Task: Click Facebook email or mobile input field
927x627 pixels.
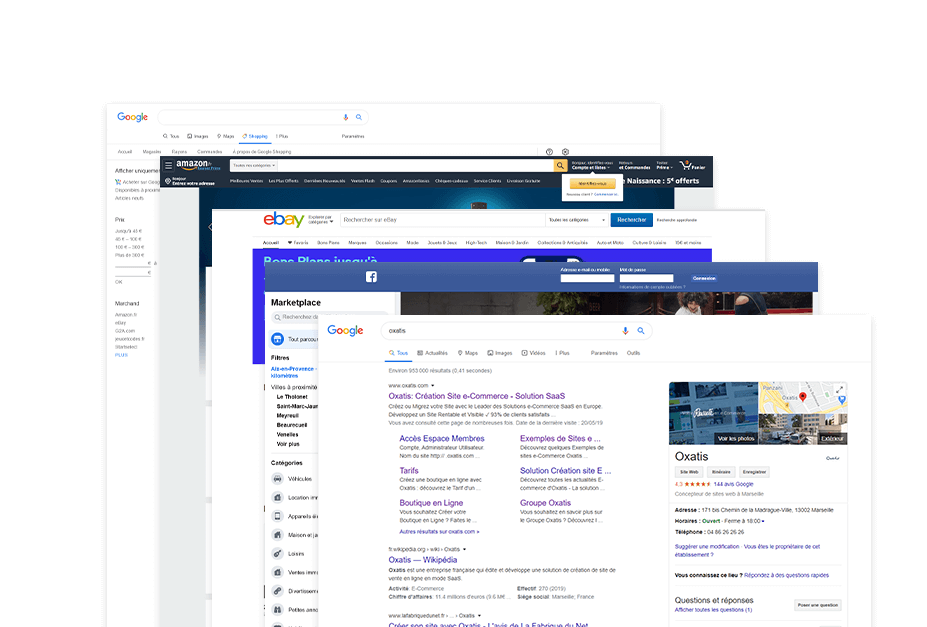Action: [587, 278]
